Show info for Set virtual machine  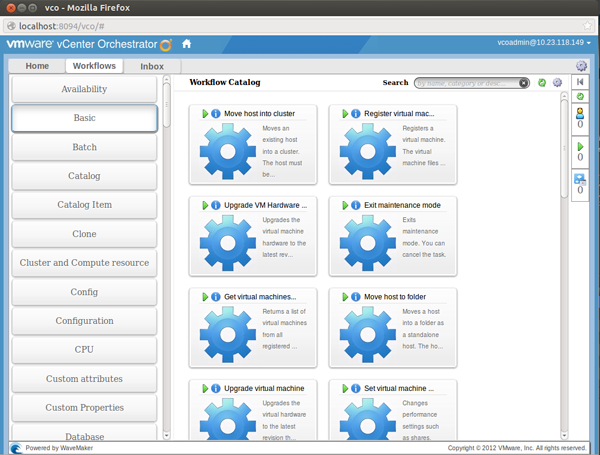point(356,388)
